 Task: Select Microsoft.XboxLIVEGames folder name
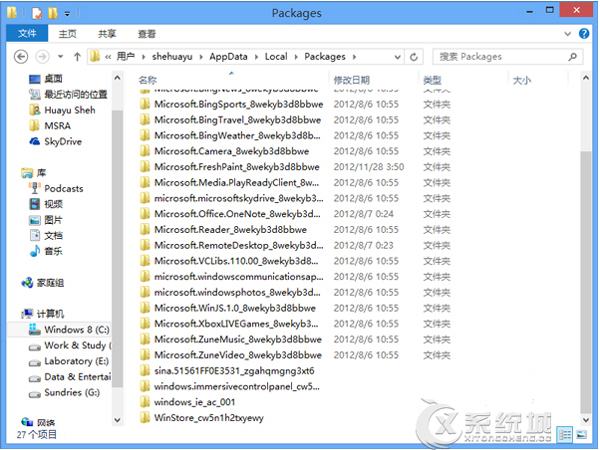coord(236,324)
